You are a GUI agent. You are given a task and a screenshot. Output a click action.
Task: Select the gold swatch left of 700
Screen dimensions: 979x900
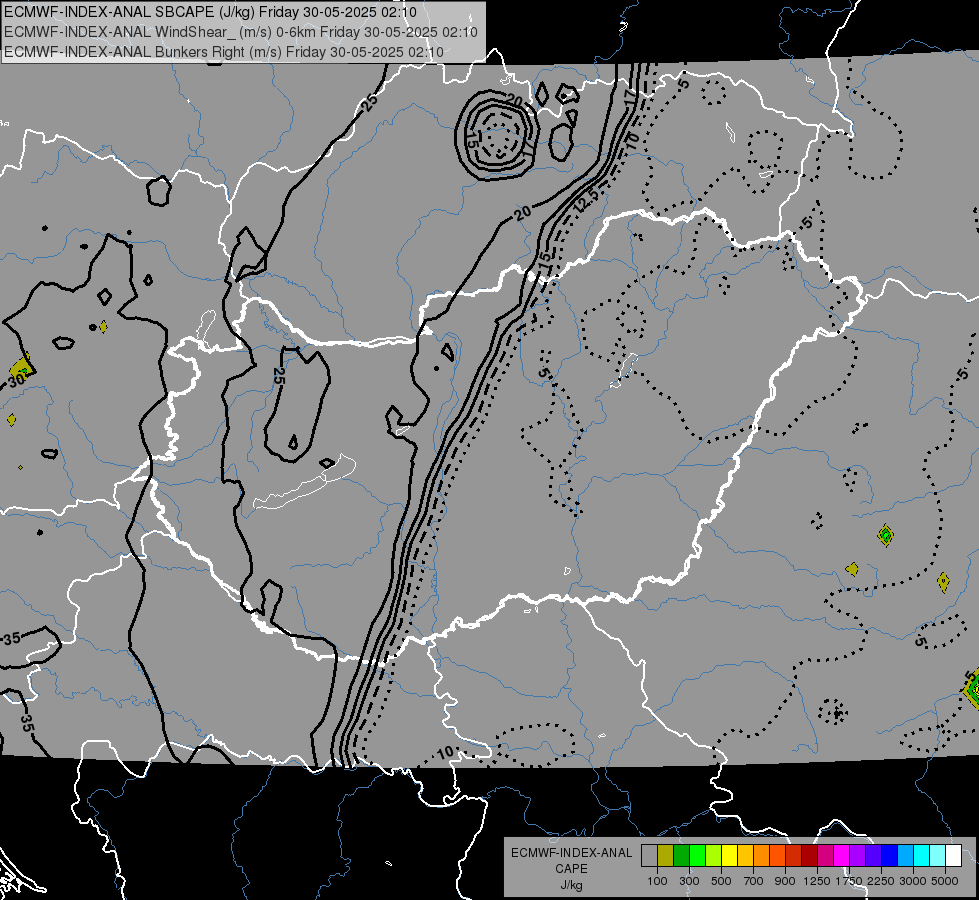tap(745, 856)
